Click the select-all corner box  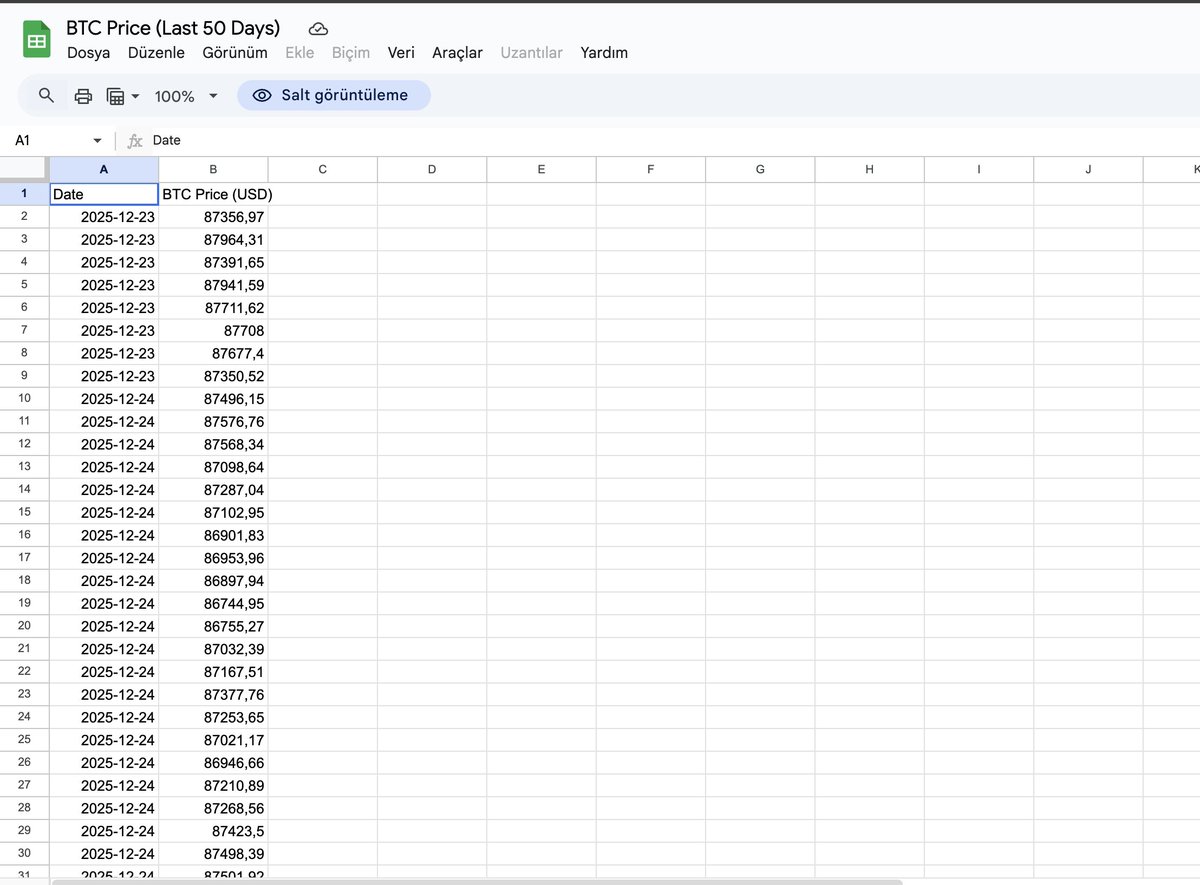tap(24, 169)
